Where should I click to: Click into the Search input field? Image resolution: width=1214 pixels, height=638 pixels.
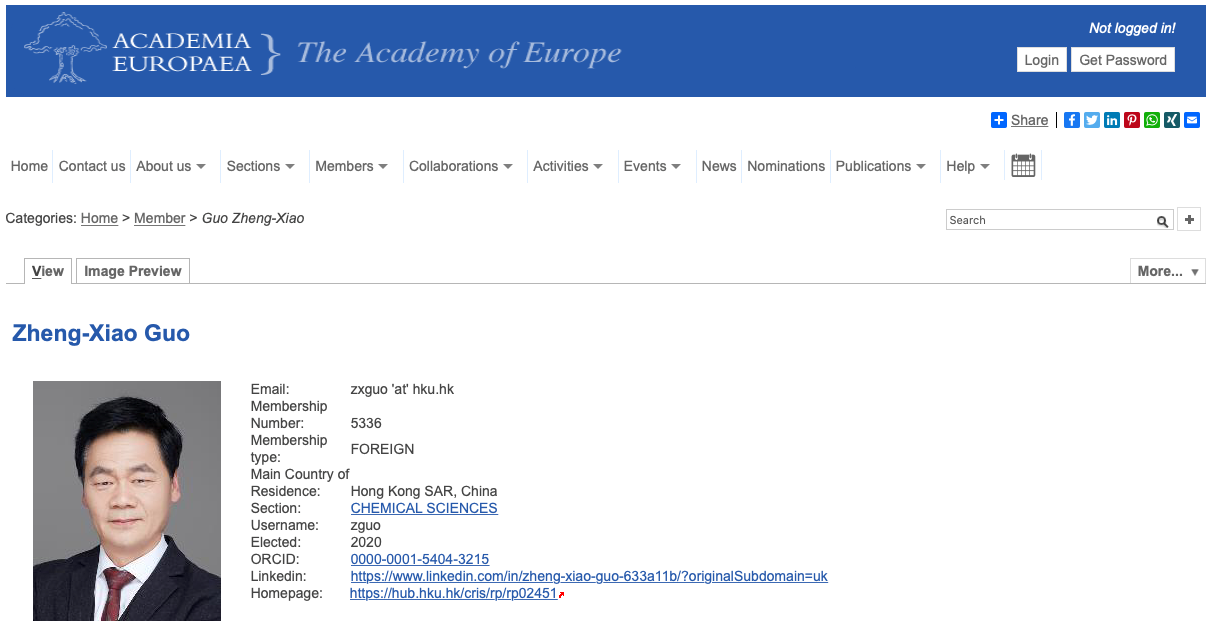point(1050,220)
